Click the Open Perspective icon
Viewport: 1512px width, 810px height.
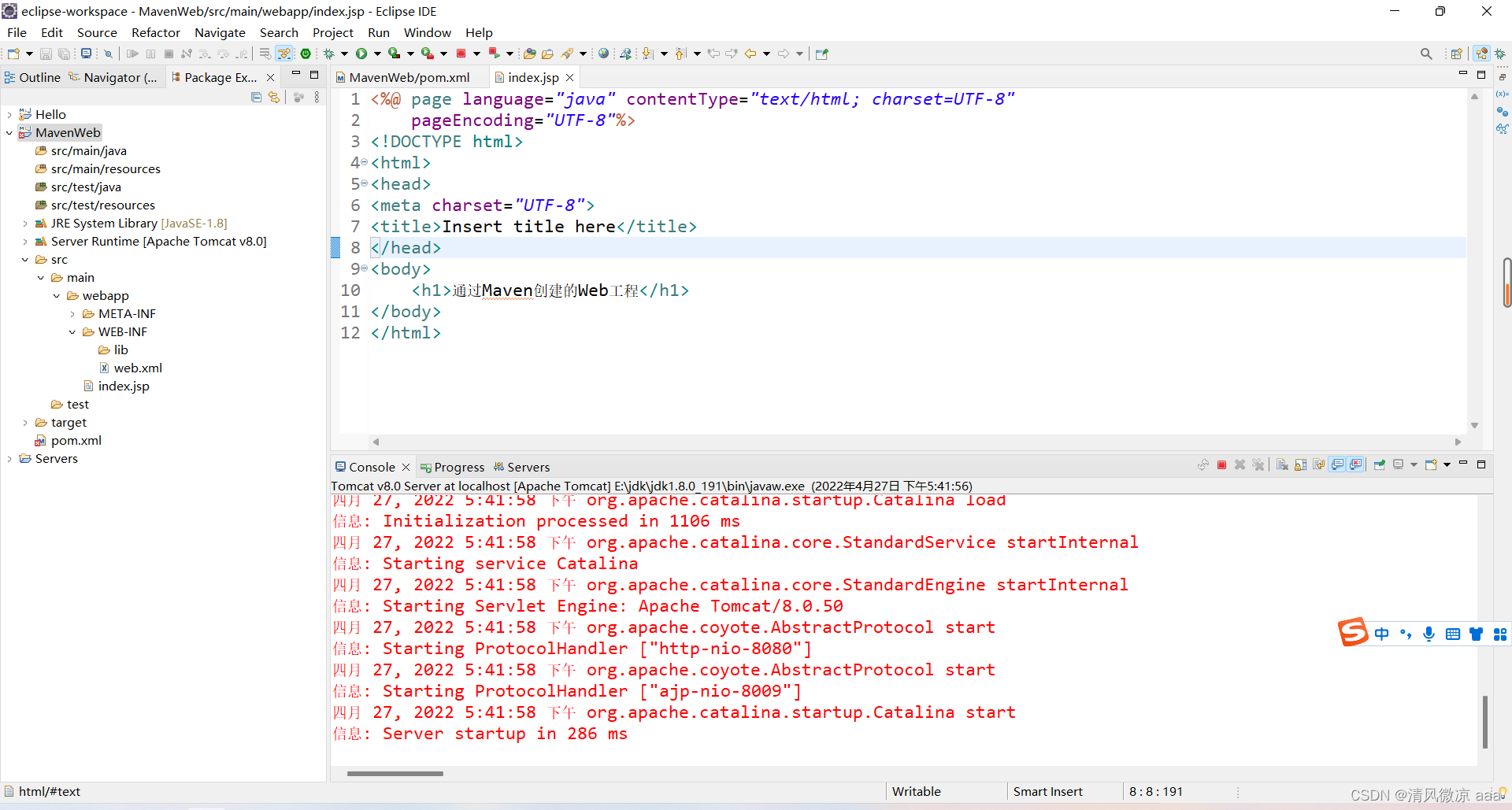pos(1456,54)
